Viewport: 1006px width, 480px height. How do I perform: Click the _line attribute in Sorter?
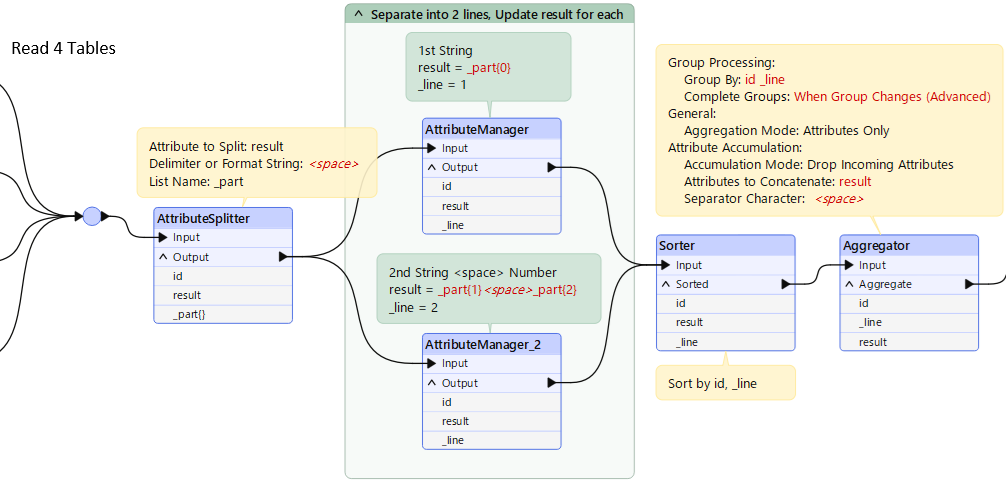coord(726,342)
